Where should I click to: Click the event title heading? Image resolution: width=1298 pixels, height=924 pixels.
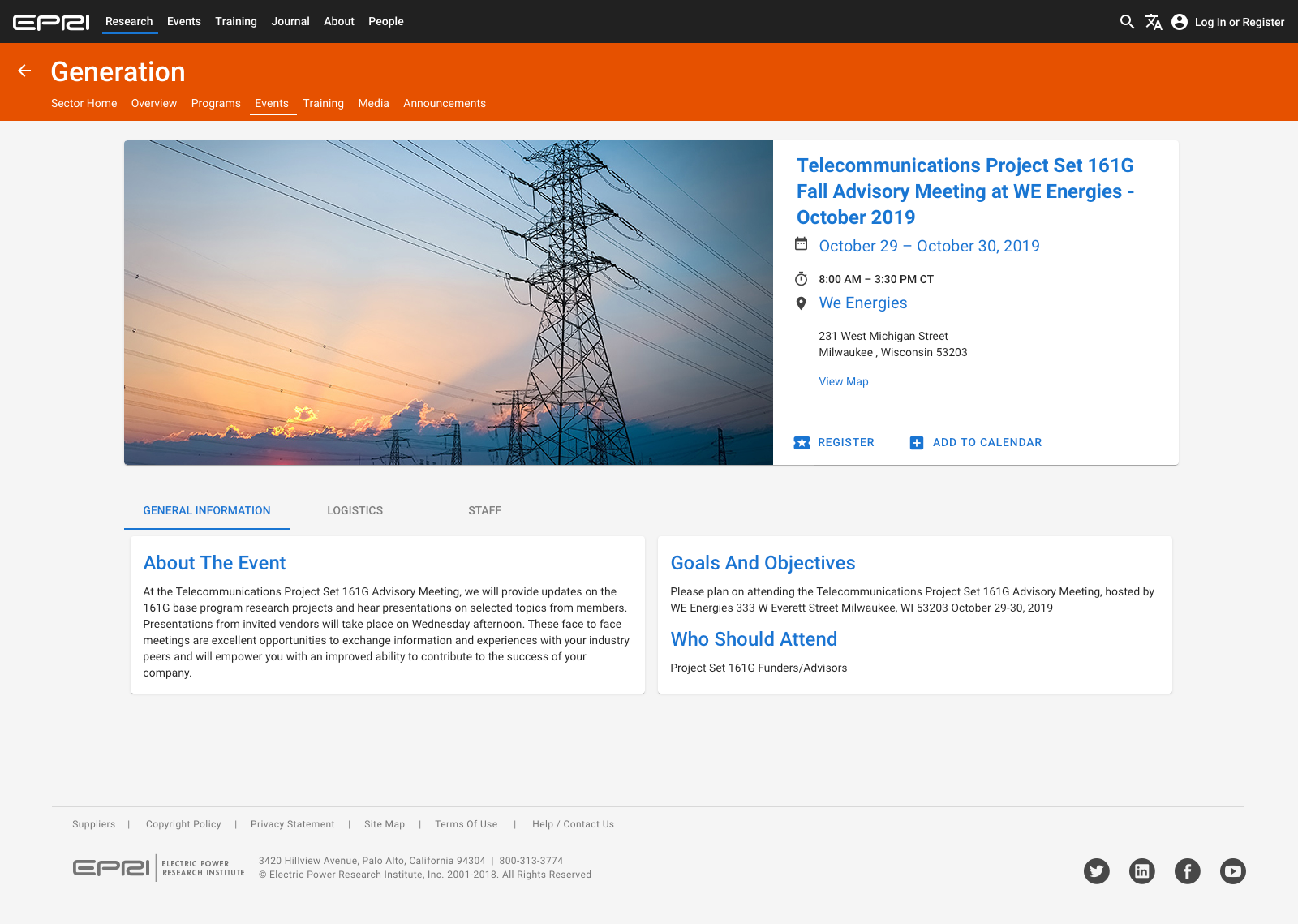point(965,191)
